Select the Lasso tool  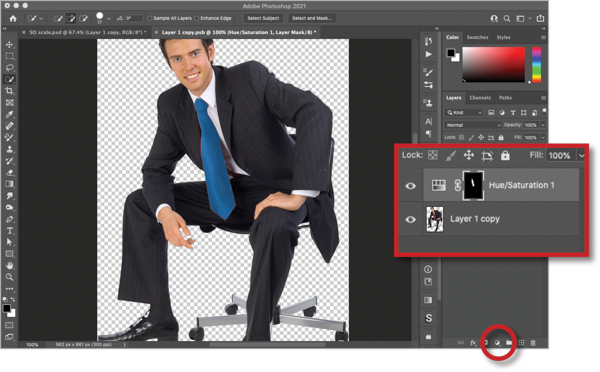coord(9,68)
